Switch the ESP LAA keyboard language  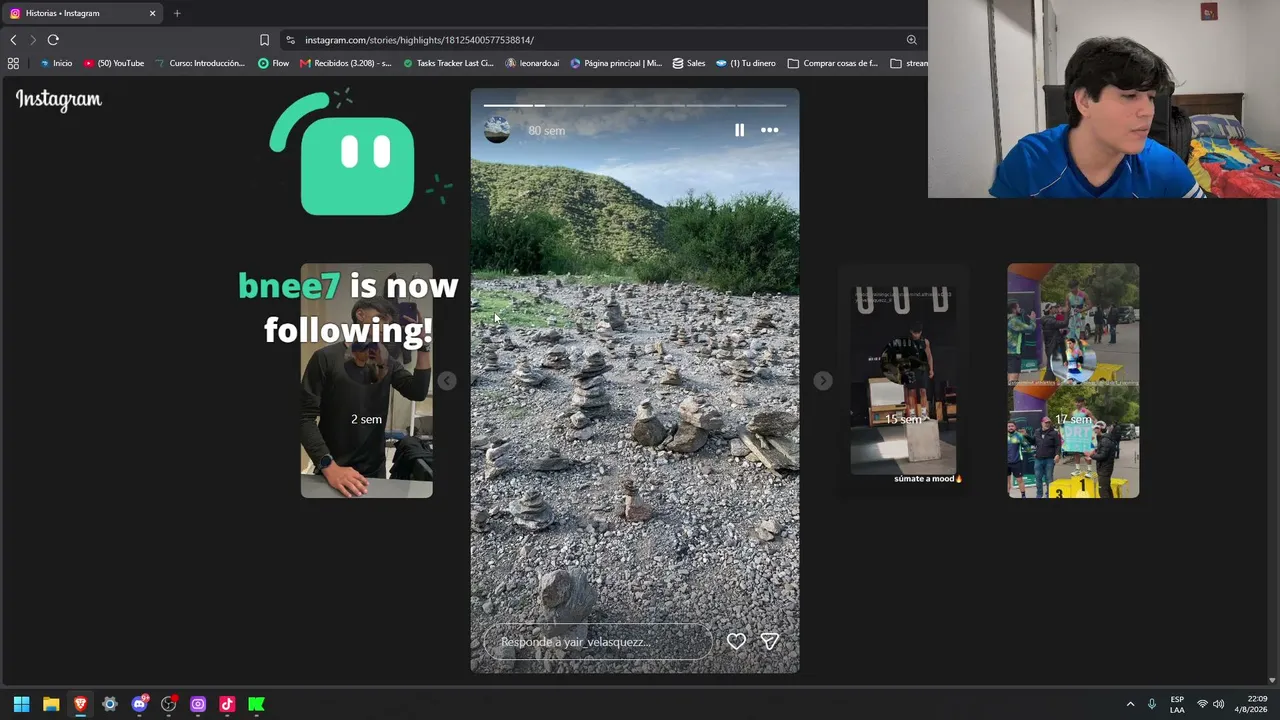coord(1177,704)
